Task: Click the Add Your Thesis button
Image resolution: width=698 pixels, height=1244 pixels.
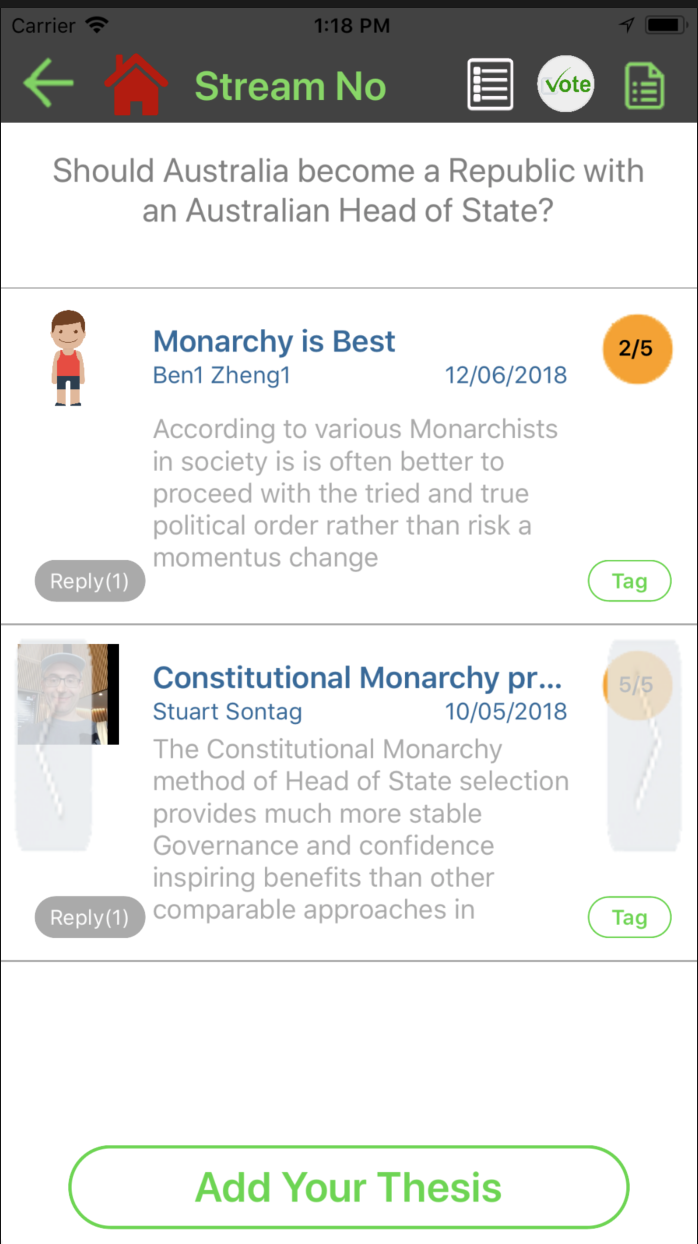Action: [x=349, y=1187]
